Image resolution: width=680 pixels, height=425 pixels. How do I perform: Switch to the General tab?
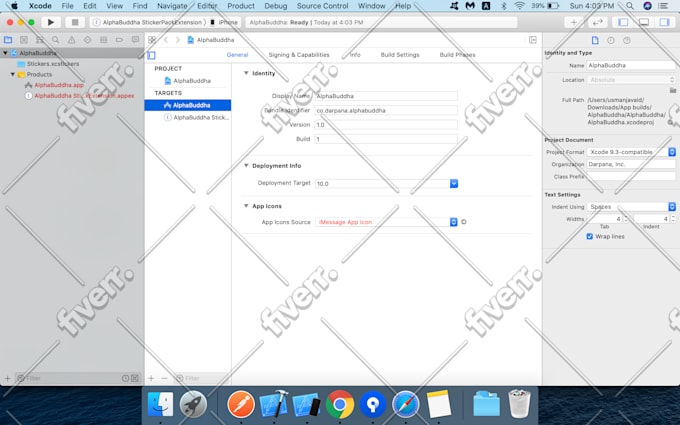(x=237, y=55)
